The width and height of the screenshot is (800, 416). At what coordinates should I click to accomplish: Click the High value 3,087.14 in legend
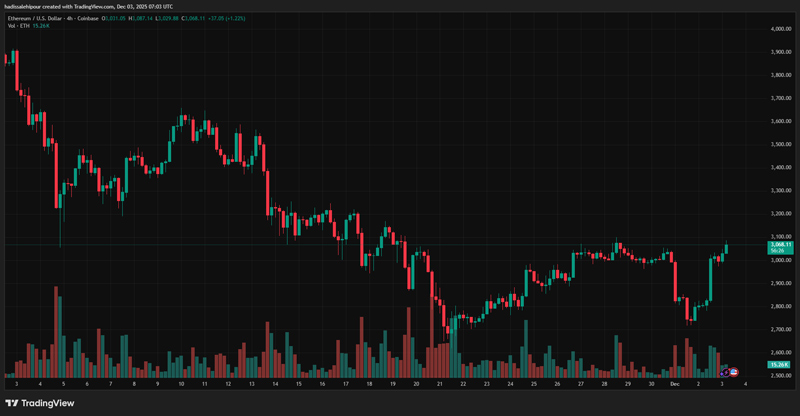134,19
